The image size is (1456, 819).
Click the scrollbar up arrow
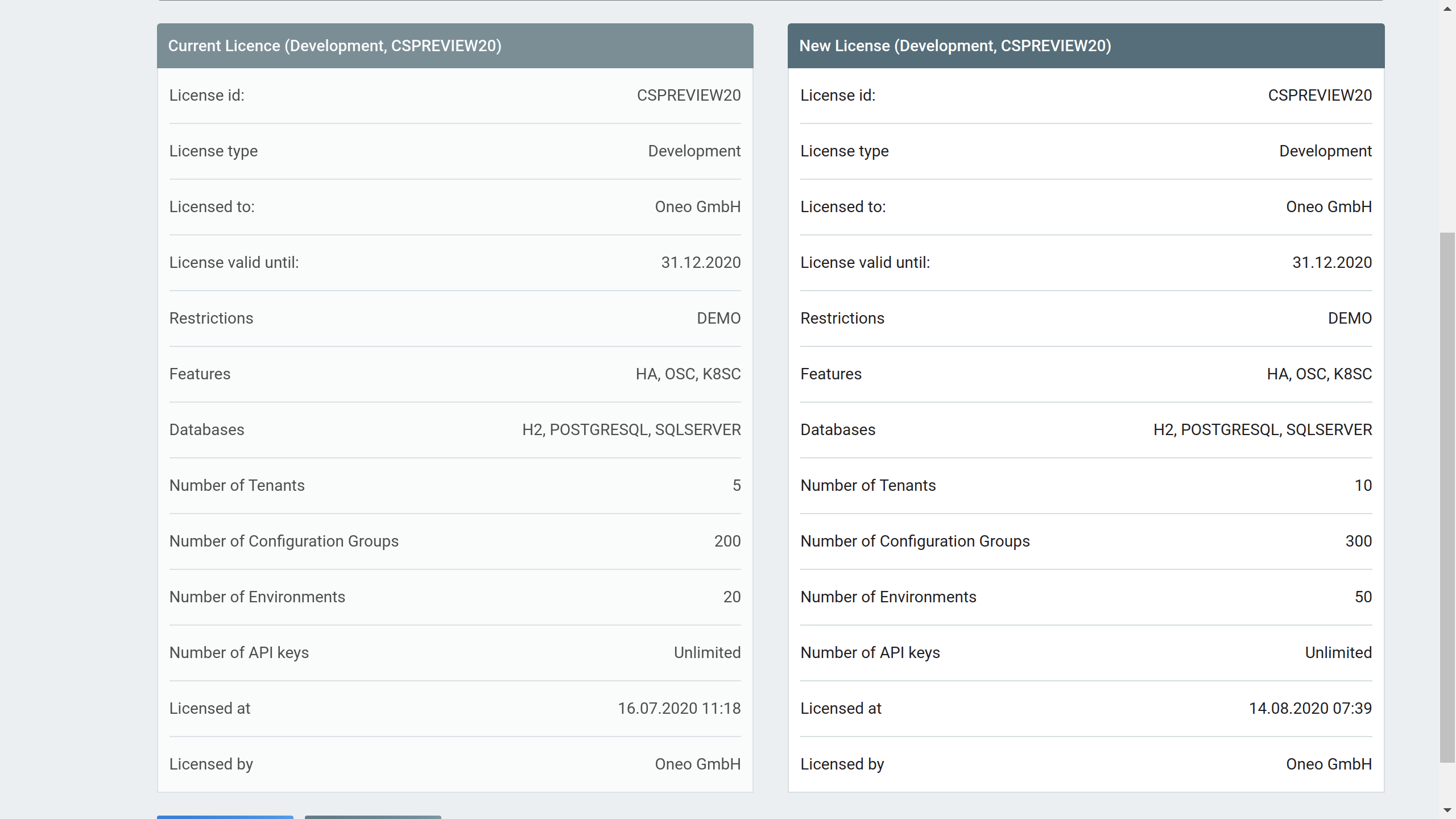(1446, 9)
